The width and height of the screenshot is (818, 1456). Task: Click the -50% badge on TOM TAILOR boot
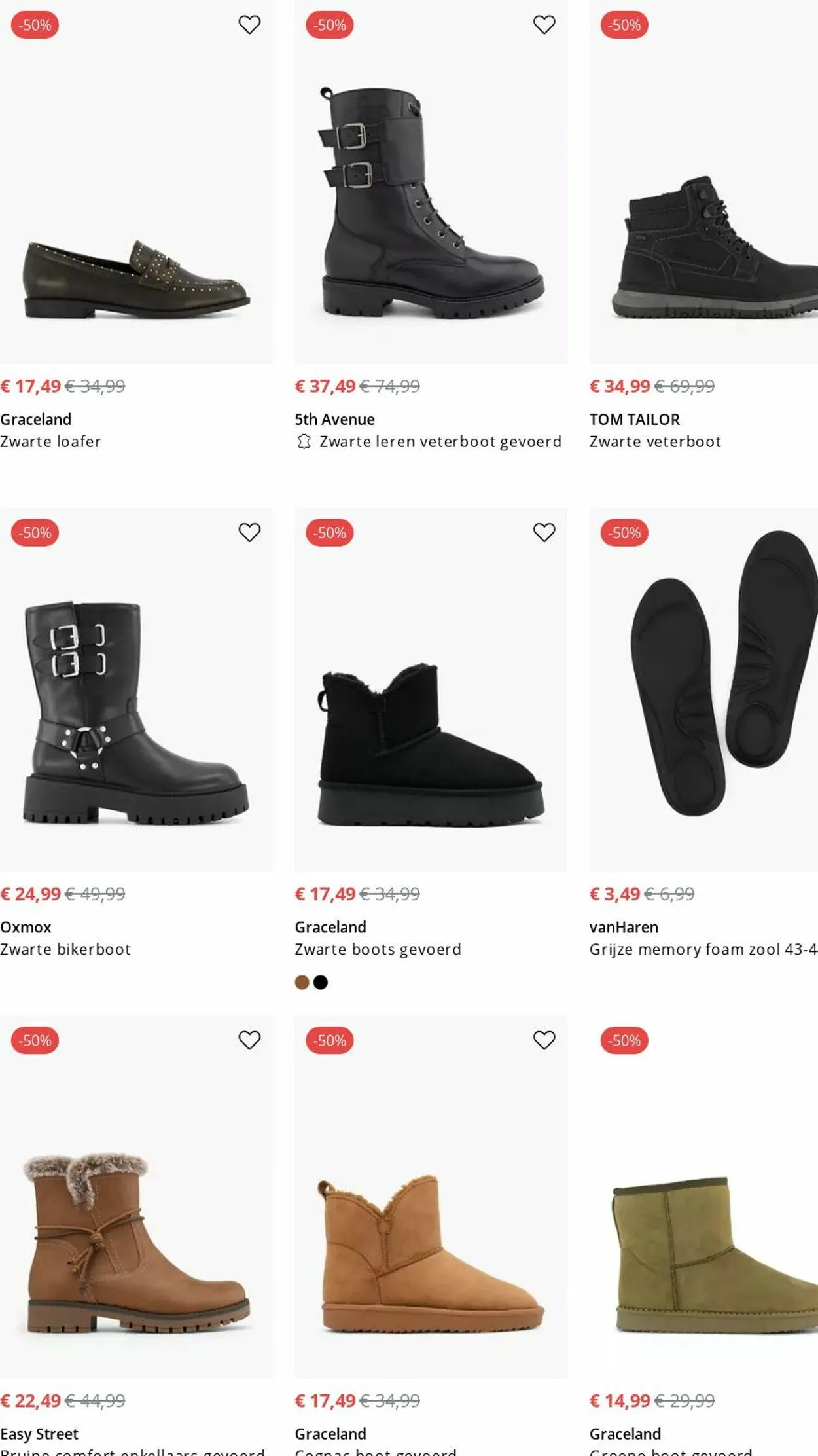tap(624, 25)
